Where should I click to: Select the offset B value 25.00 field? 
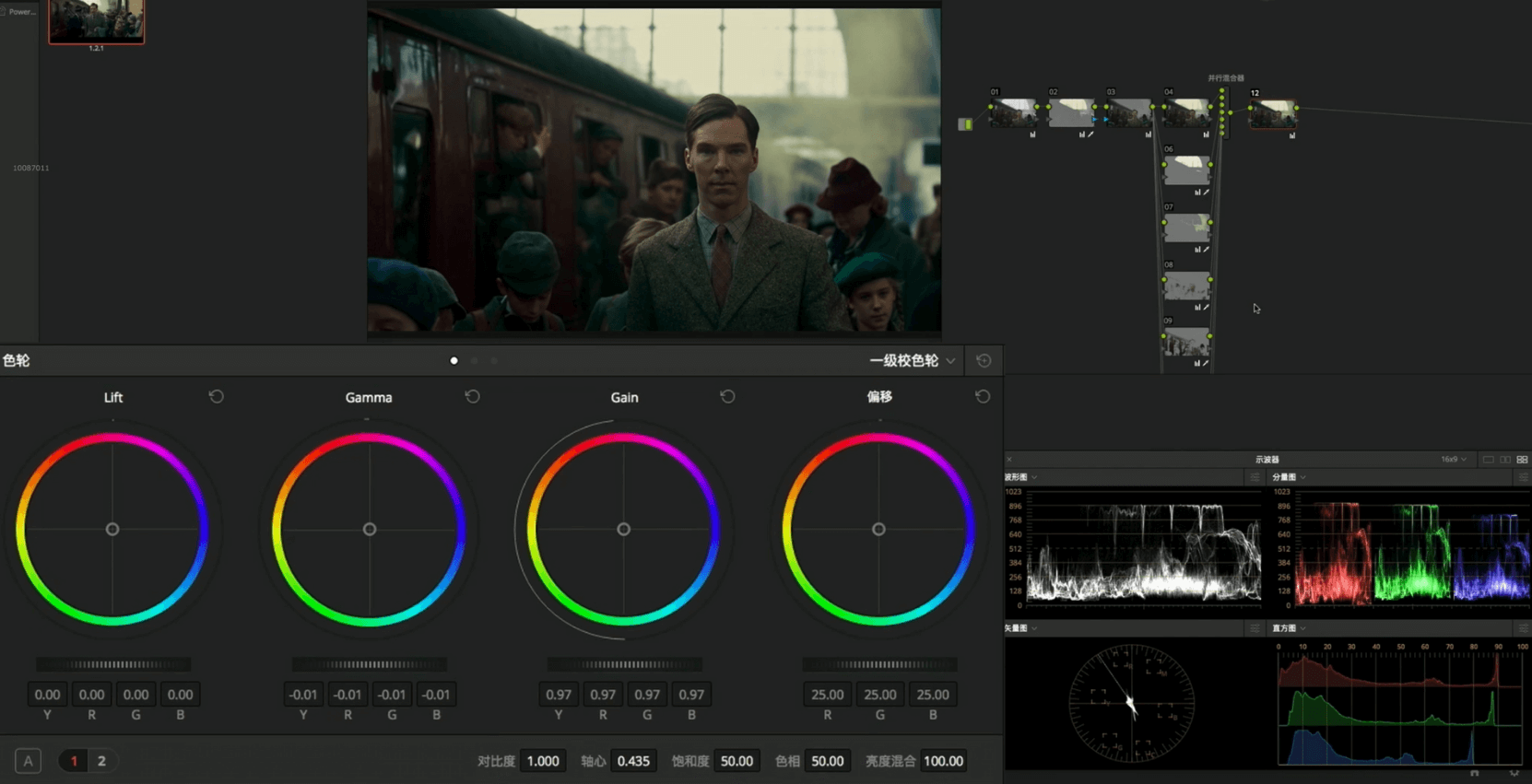933,695
